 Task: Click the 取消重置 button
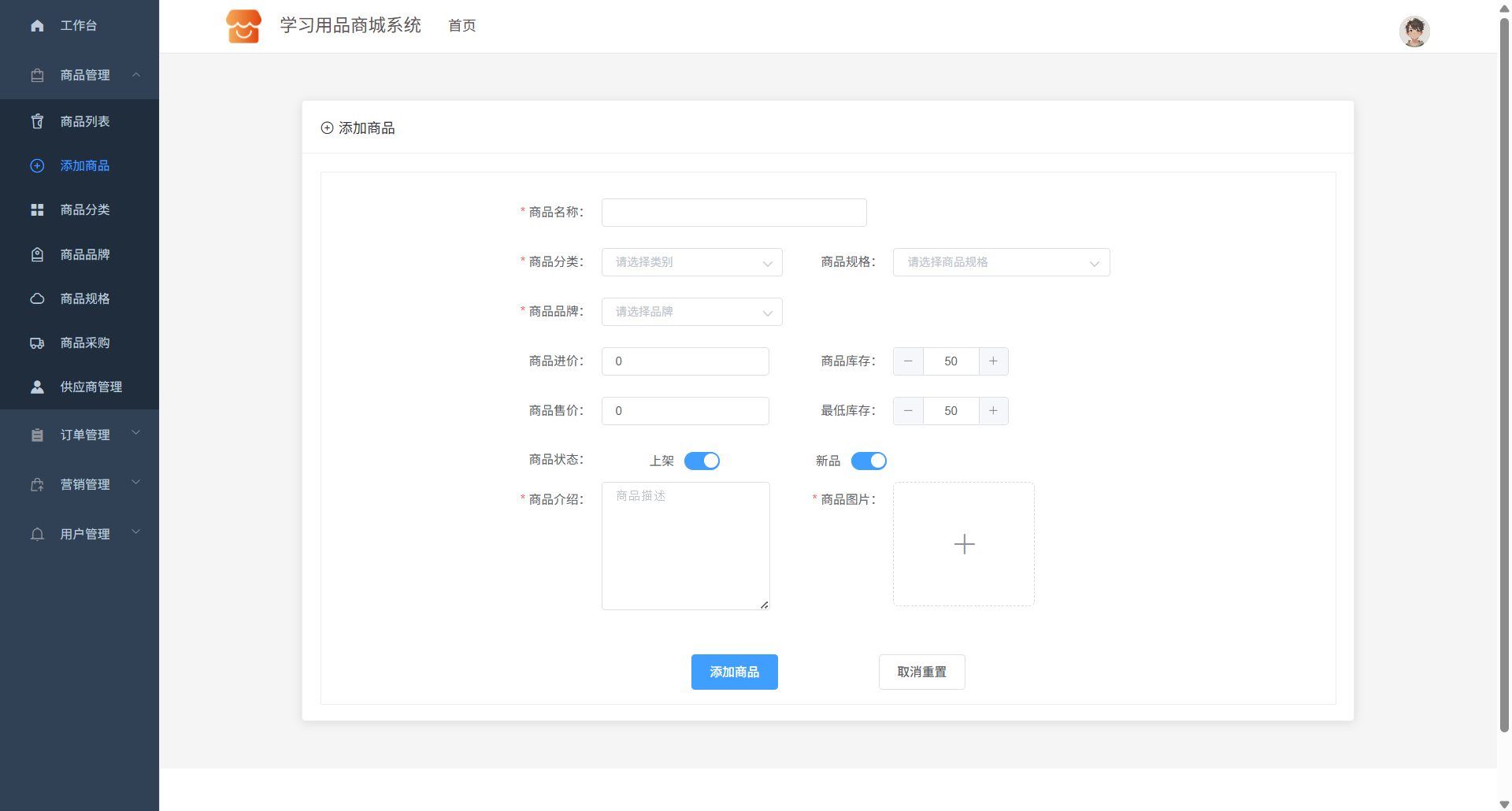click(921, 672)
